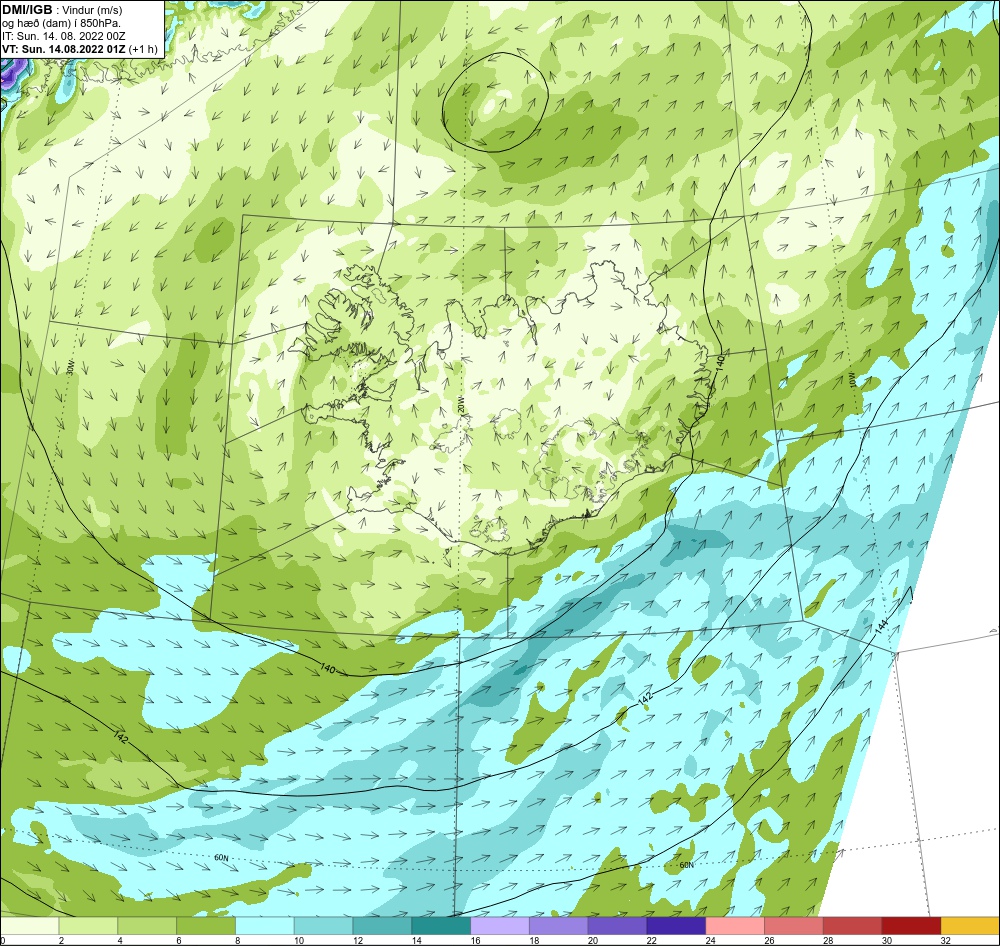Click the 2–4 m/s light green legend swatch
Screen dimensions: 1000x946
click(88, 926)
